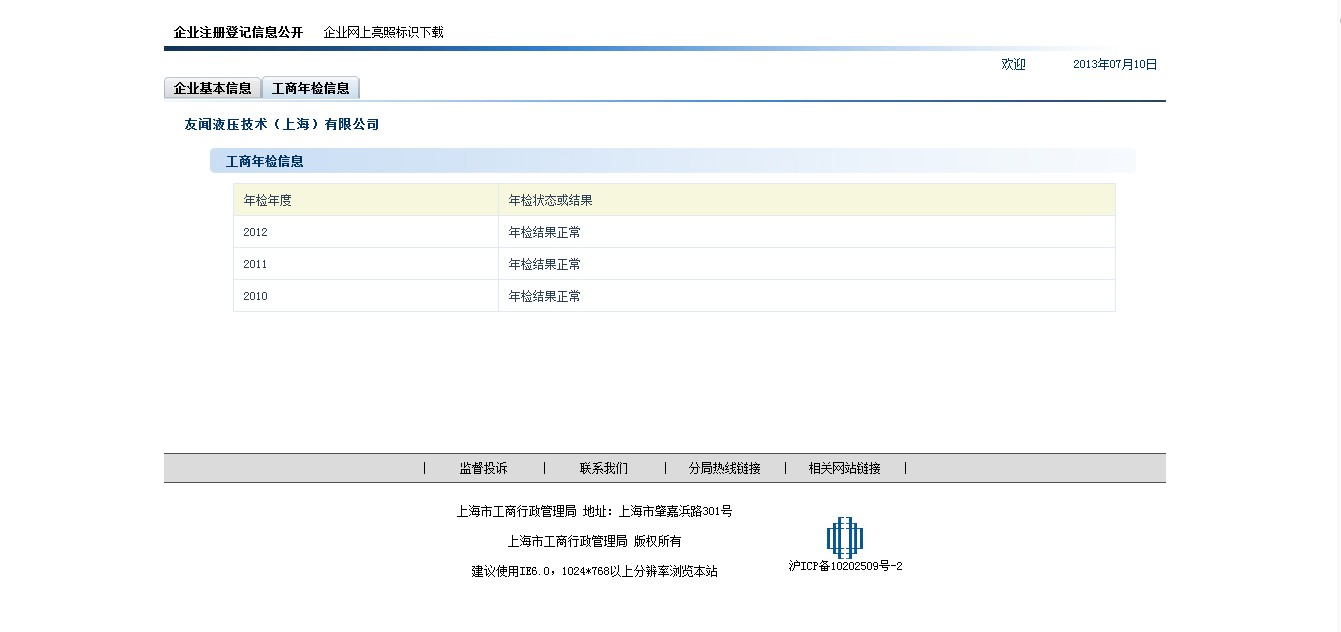Click the 建议使用IE6.0 browser recommendation text
Screen dimensions: 1341x632
[x=595, y=571]
